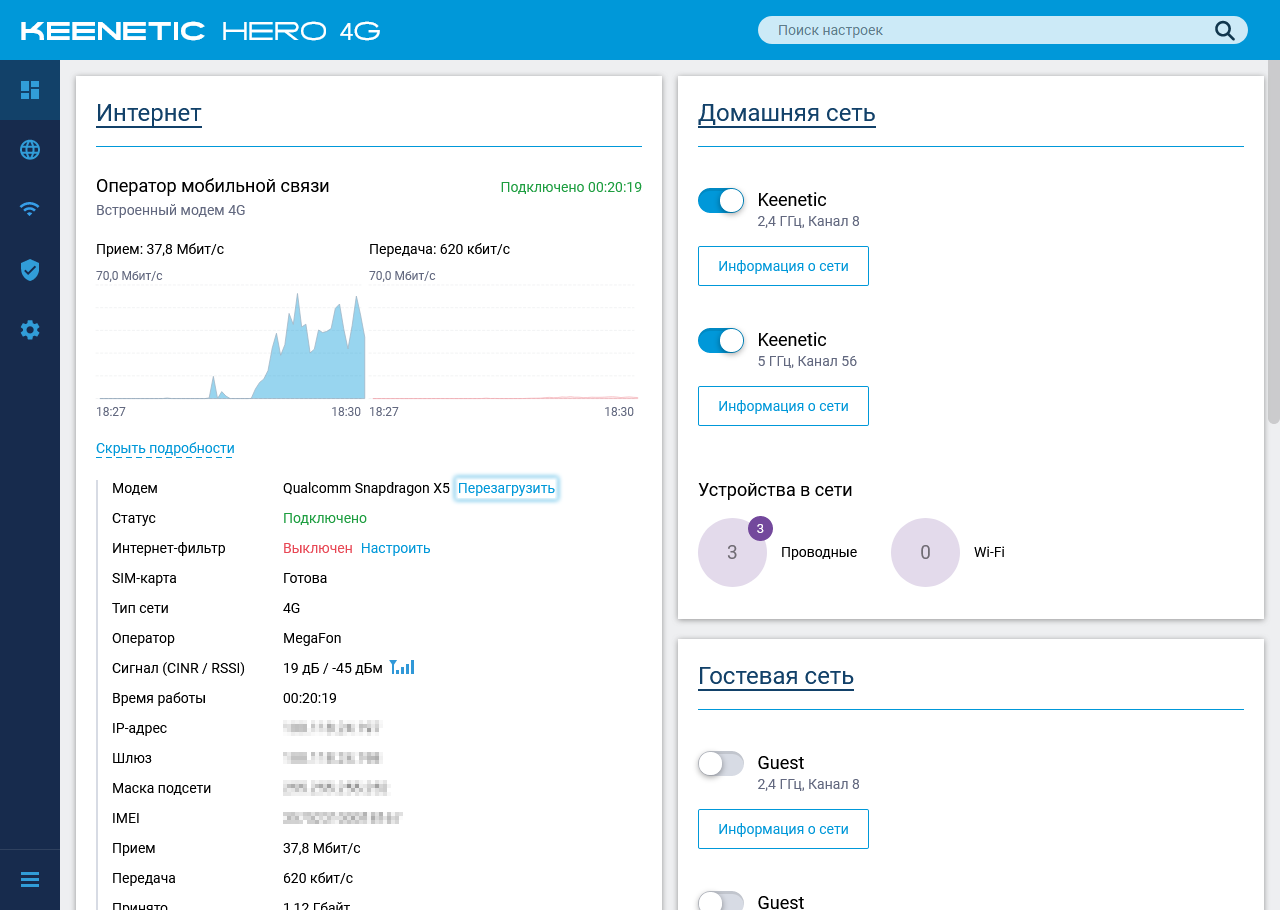The width and height of the screenshot is (1280, 910).
Task: Open the dashboard grid icon in sidebar
Action: point(30,90)
